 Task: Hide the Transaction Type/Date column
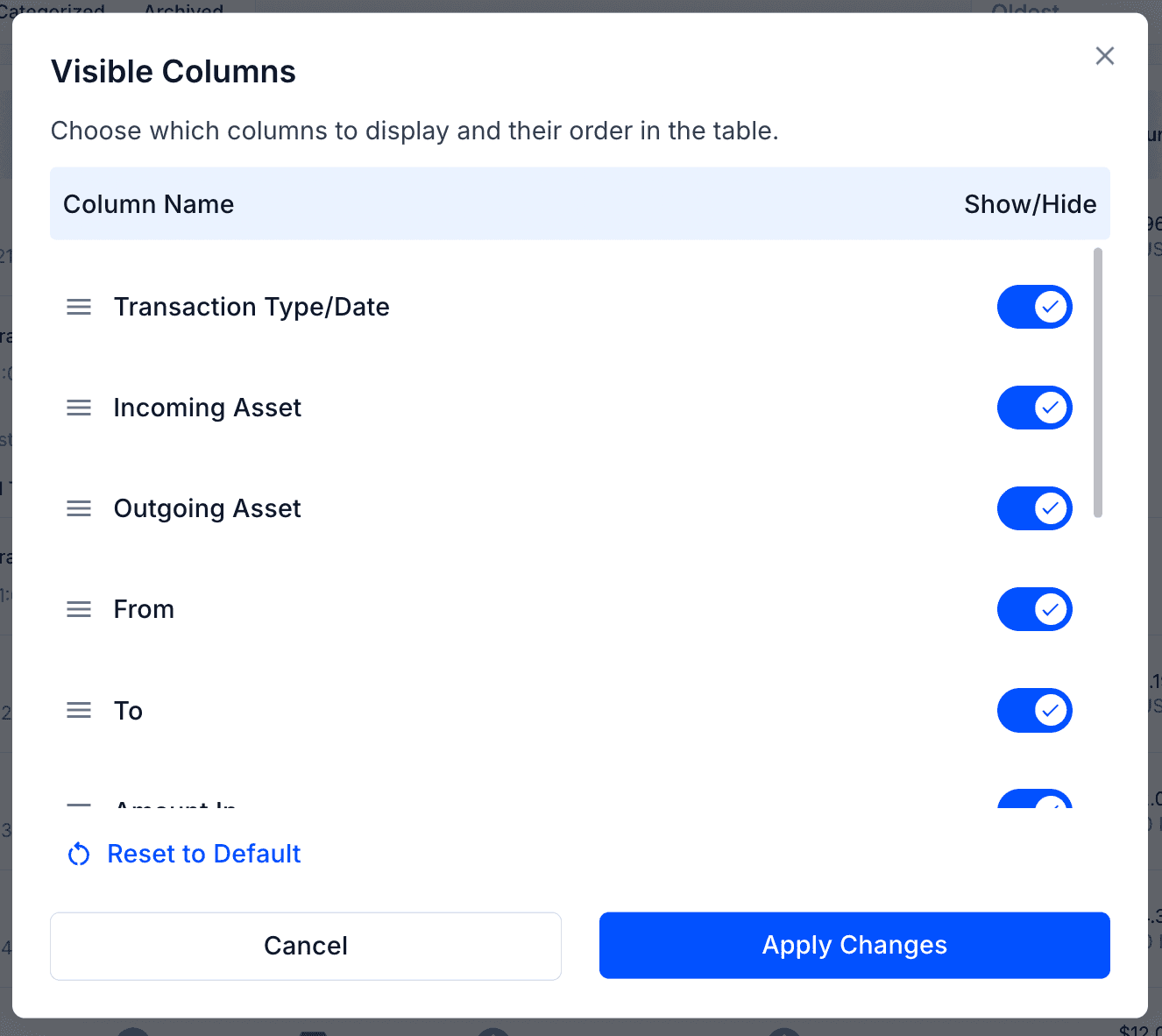pyautogui.click(x=1035, y=307)
